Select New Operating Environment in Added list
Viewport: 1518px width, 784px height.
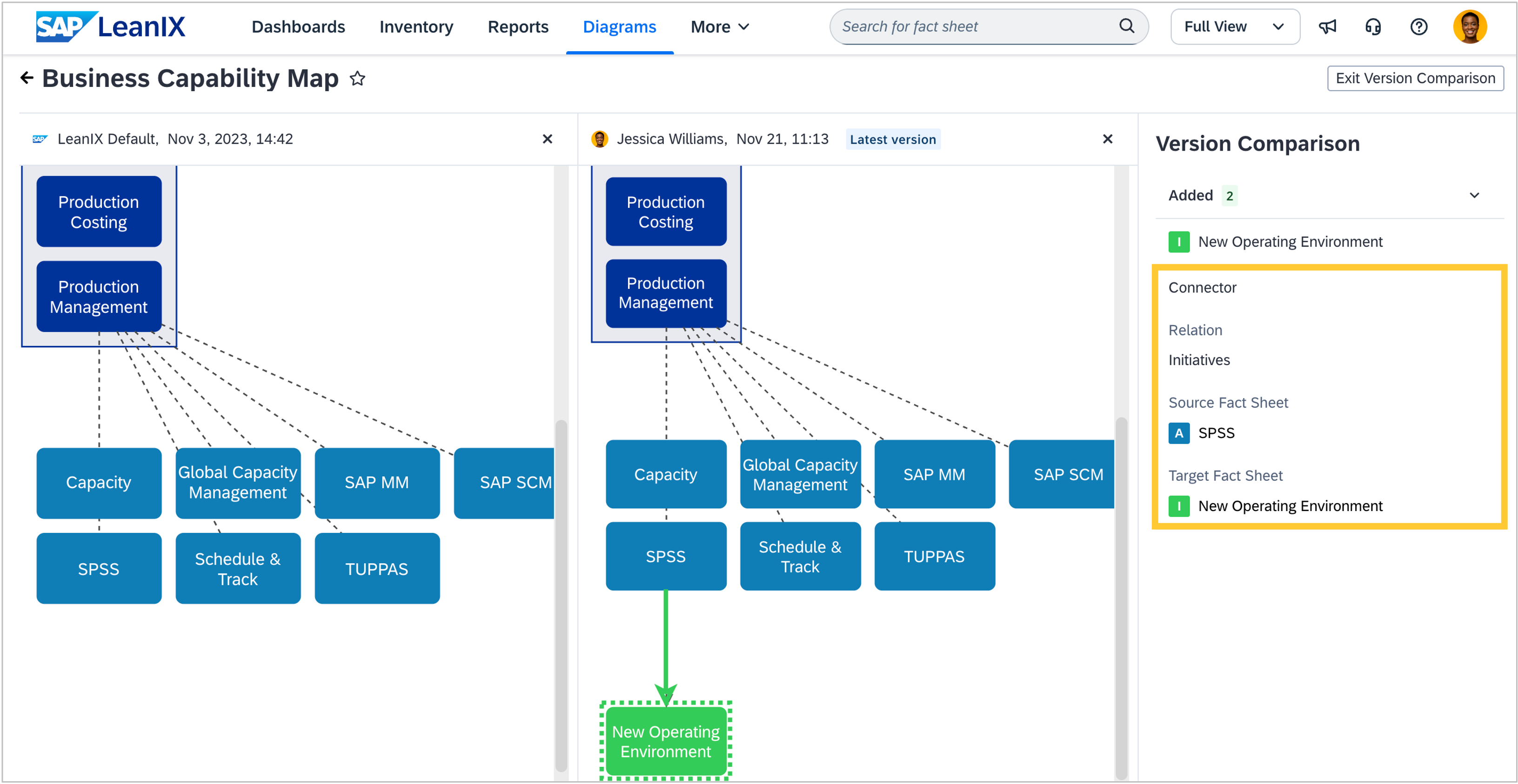1290,241
